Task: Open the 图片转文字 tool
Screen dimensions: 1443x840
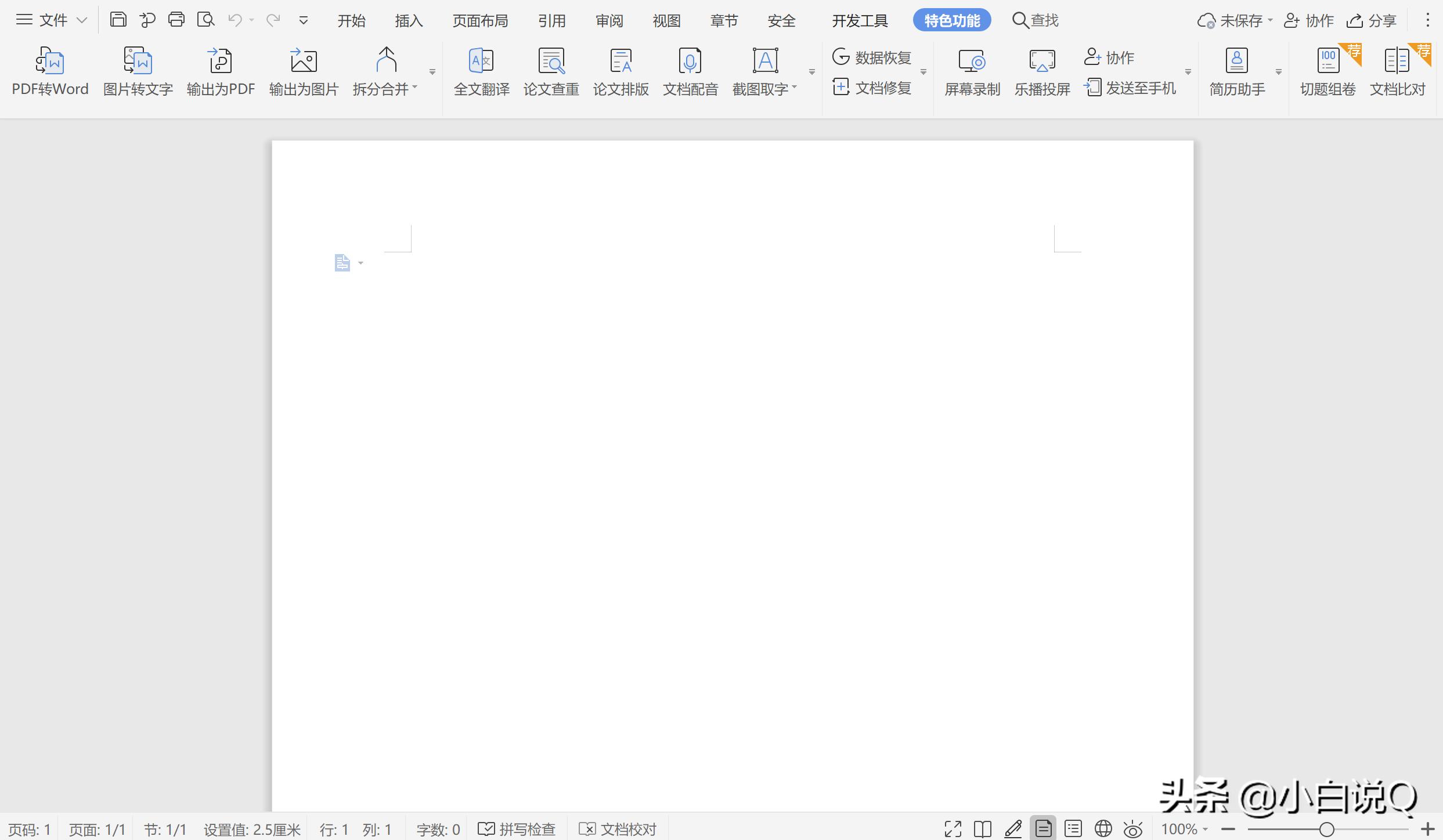Action: [138, 61]
